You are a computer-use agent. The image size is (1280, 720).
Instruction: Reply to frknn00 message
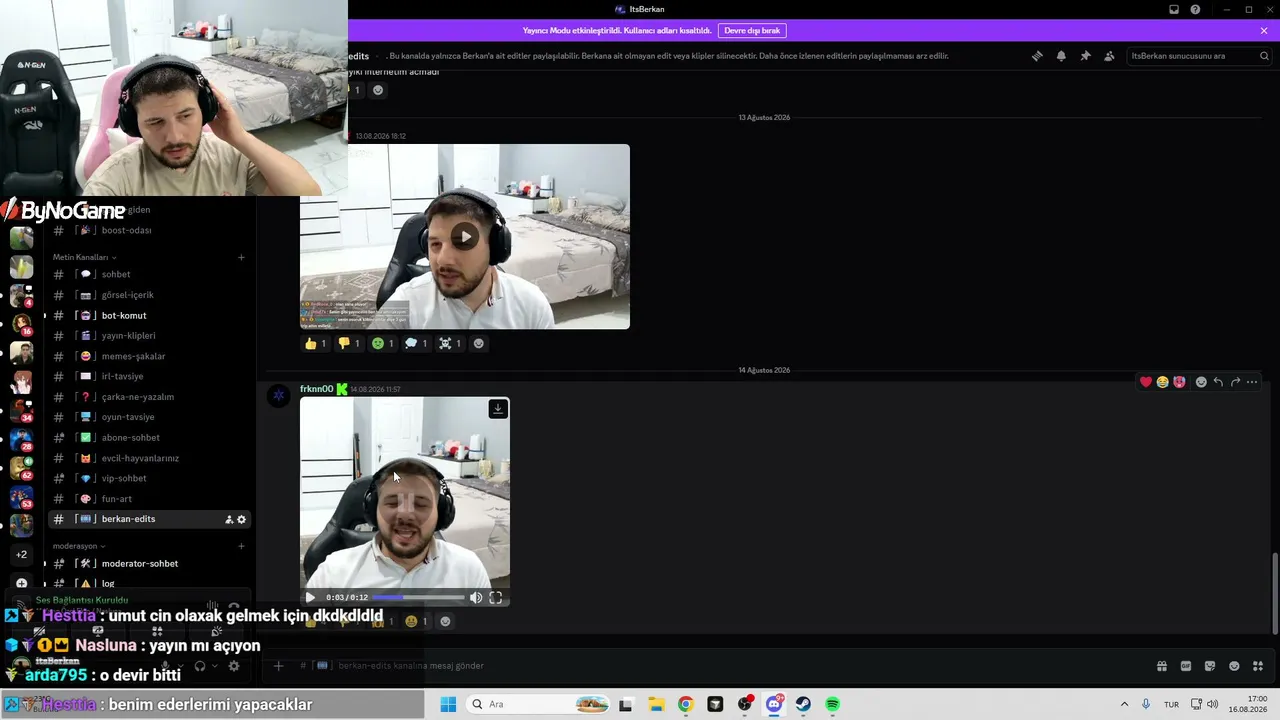coord(1218,382)
